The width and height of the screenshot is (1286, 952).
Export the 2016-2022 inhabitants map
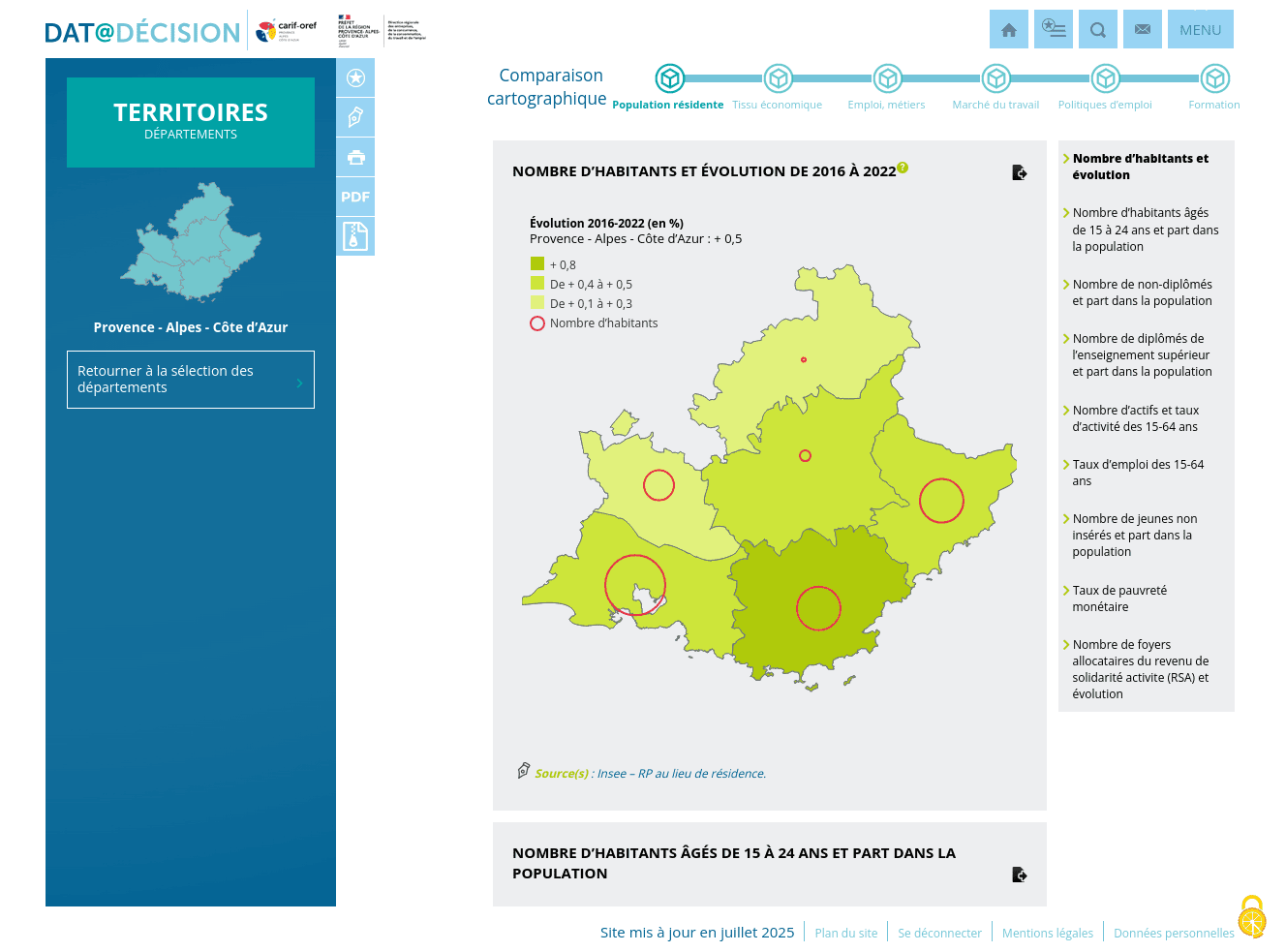[1019, 172]
